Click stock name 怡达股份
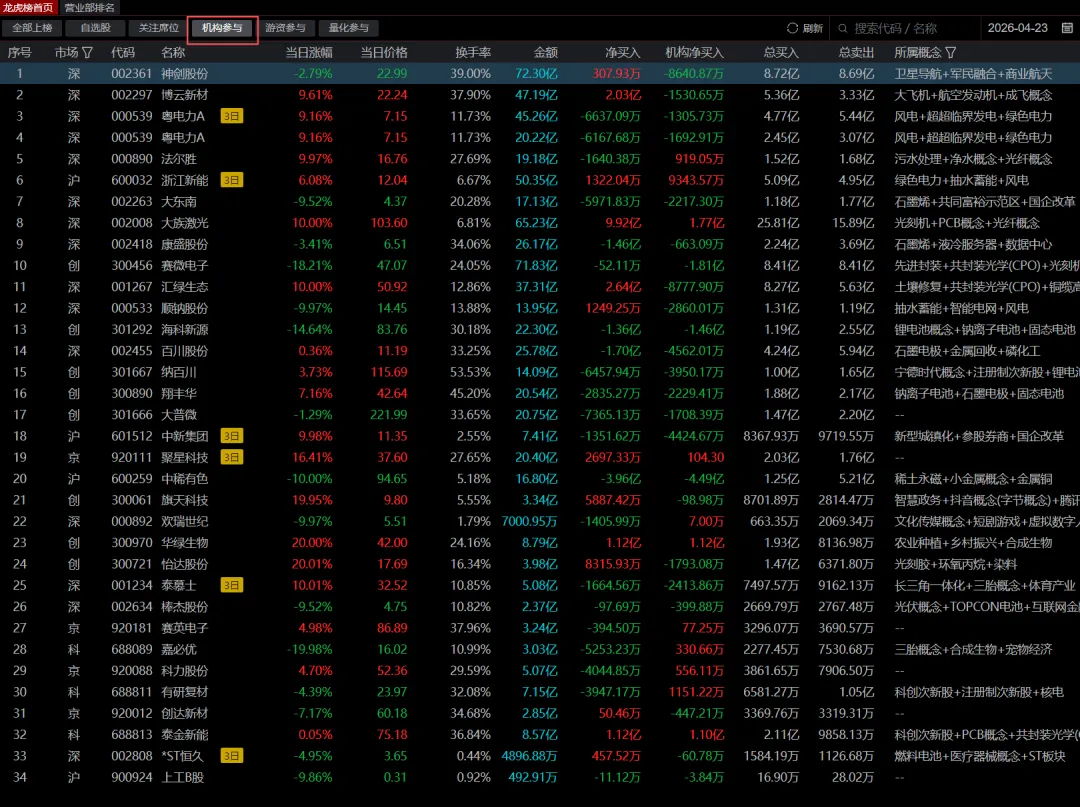 tap(185, 564)
